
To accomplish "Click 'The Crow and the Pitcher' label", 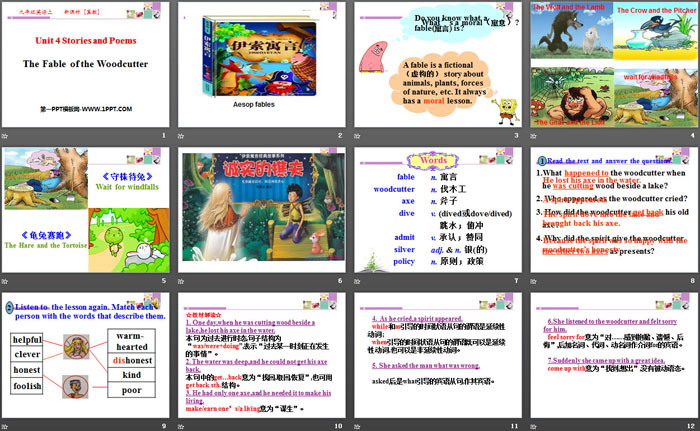I will [656, 10].
